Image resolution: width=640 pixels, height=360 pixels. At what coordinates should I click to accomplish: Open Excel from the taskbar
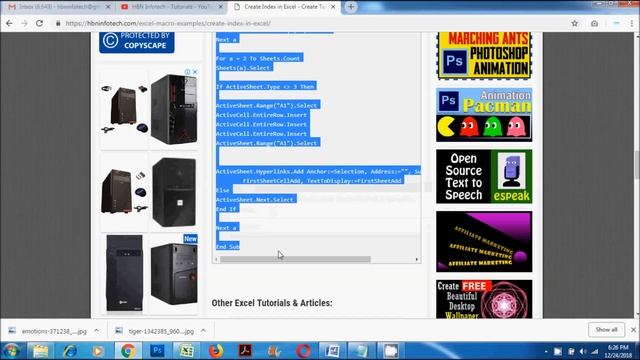(187, 351)
